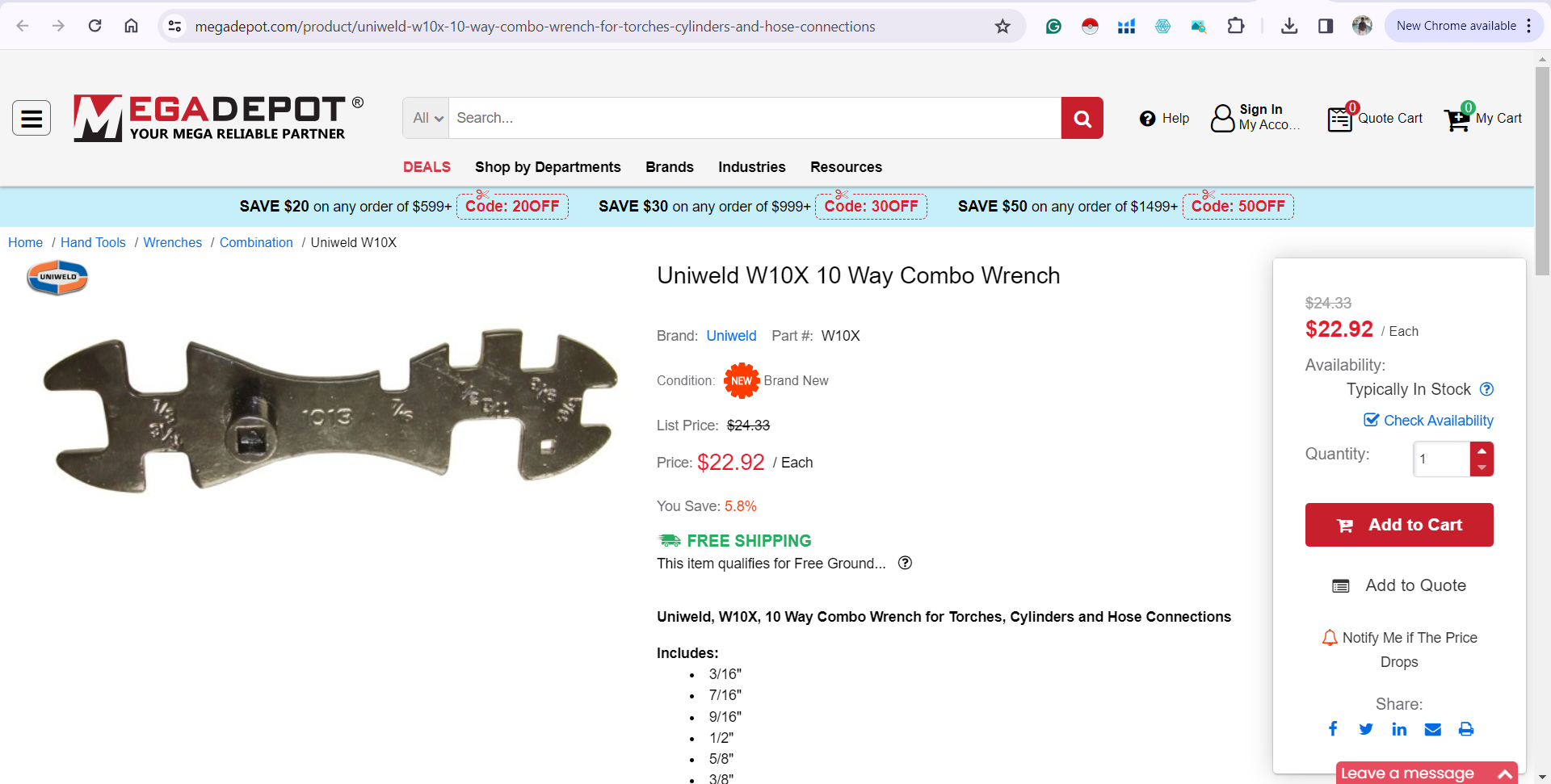Image resolution: width=1551 pixels, height=784 pixels.
Task: Increase quantity with the up arrow
Action: point(1482,451)
